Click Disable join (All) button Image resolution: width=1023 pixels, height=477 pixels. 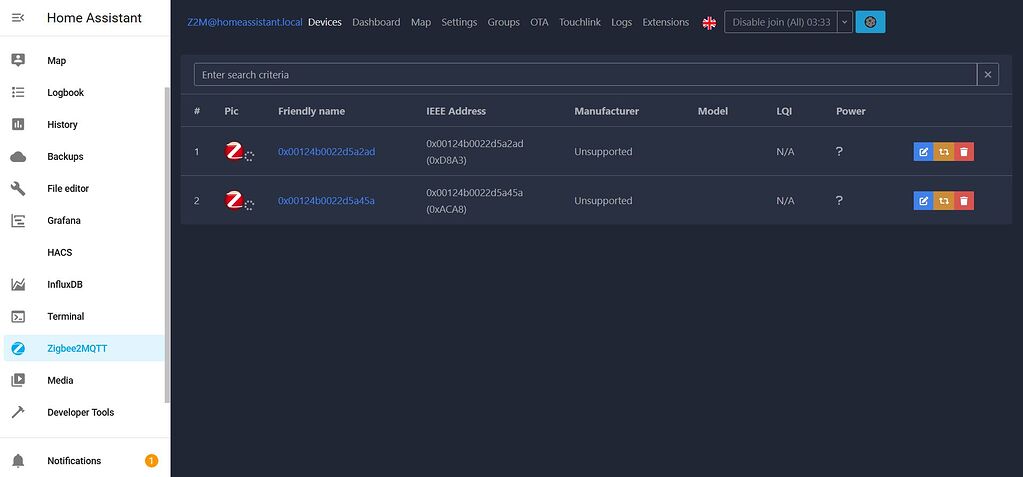point(781,22)
